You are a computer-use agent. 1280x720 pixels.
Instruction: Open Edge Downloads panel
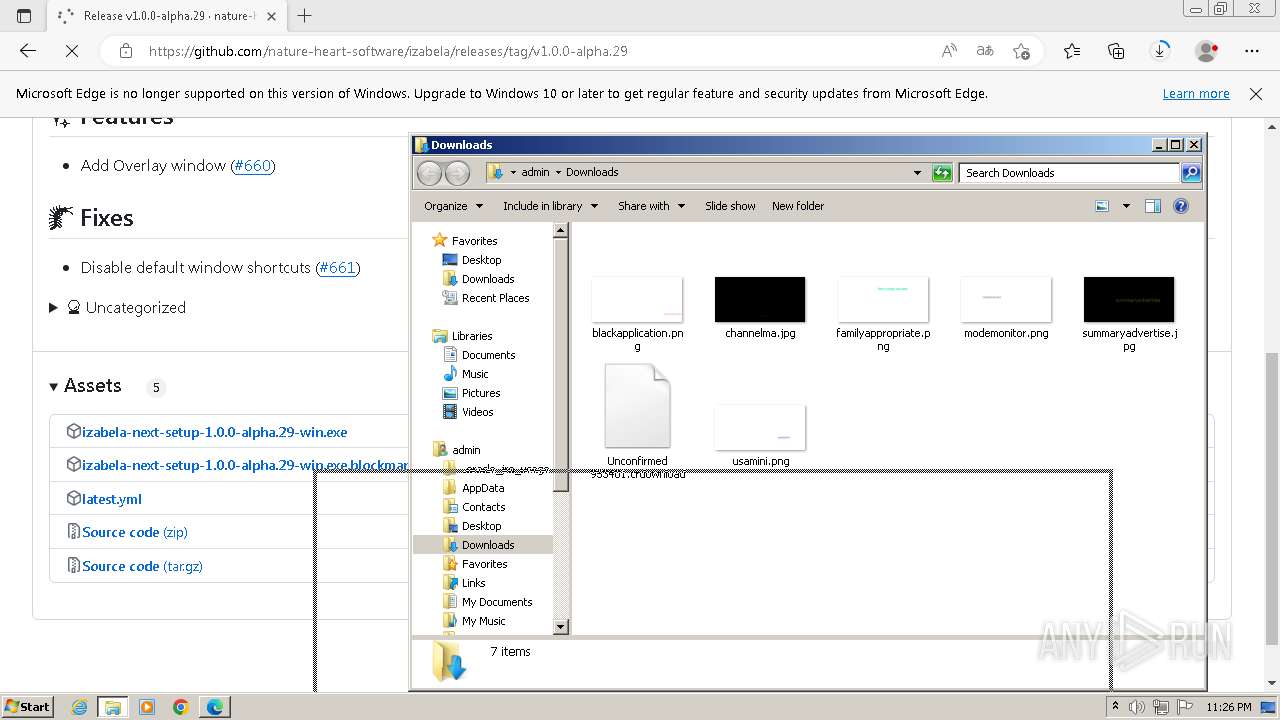pos(1160,51)
